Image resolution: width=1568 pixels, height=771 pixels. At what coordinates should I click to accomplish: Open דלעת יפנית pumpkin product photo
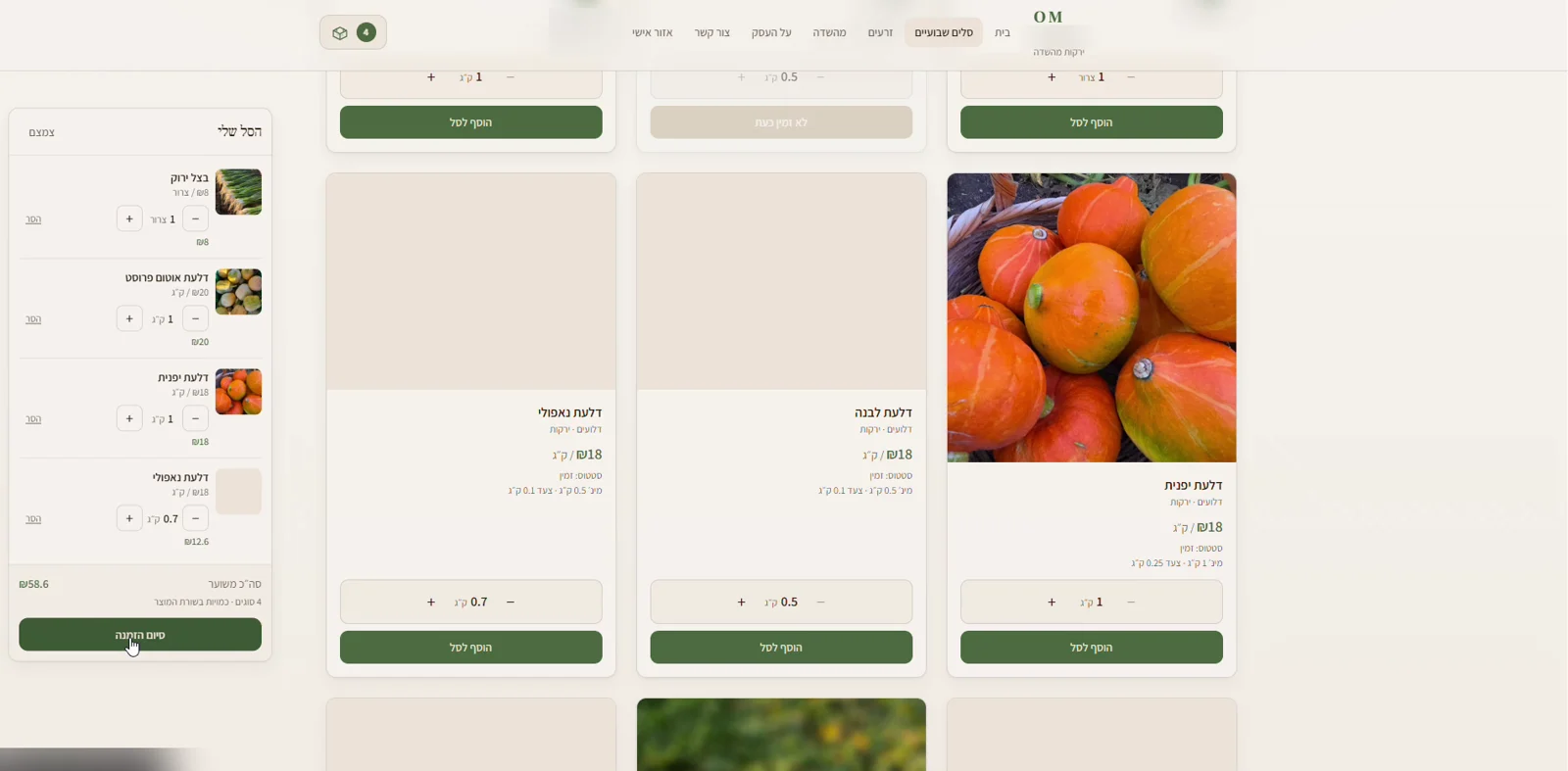point(1092,317)
